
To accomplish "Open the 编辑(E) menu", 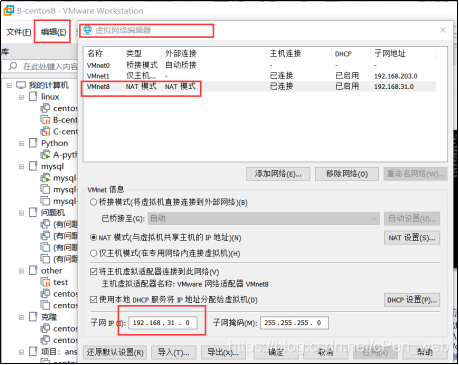I will [53, 32].
